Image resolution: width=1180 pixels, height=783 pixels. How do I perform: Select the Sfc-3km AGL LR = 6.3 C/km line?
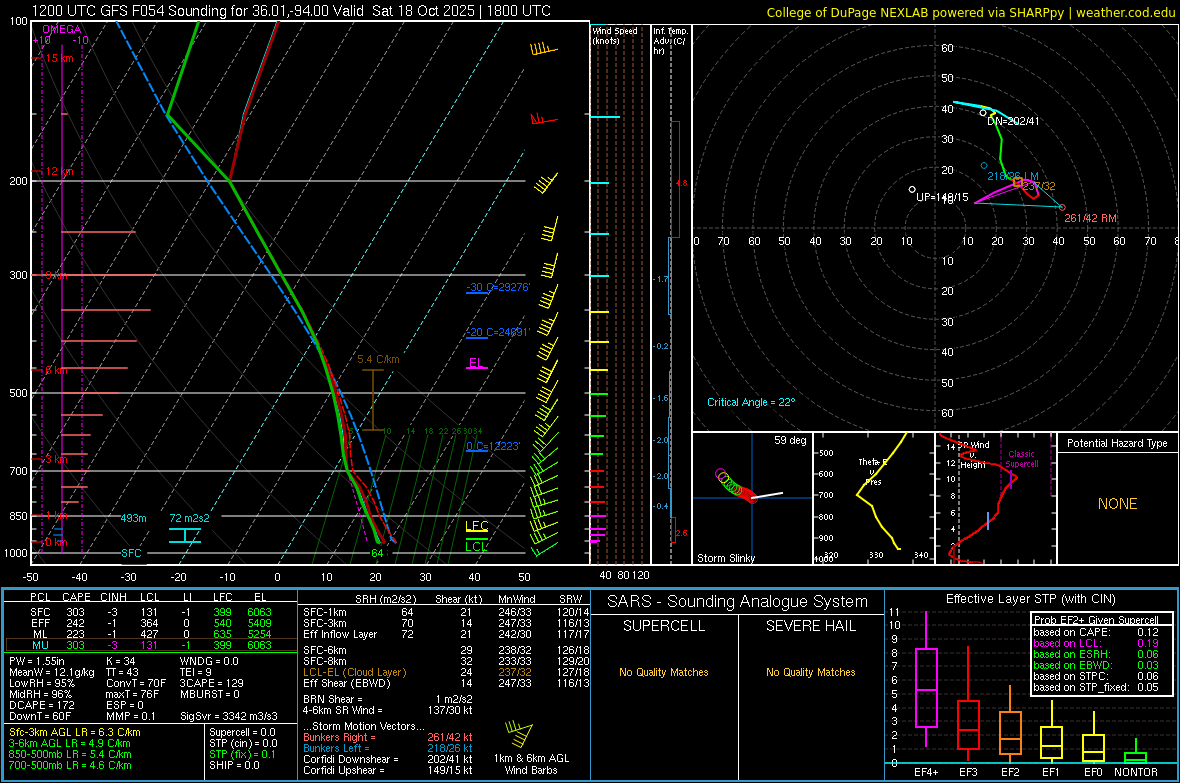pyautogui.click(x=75, y=732)
